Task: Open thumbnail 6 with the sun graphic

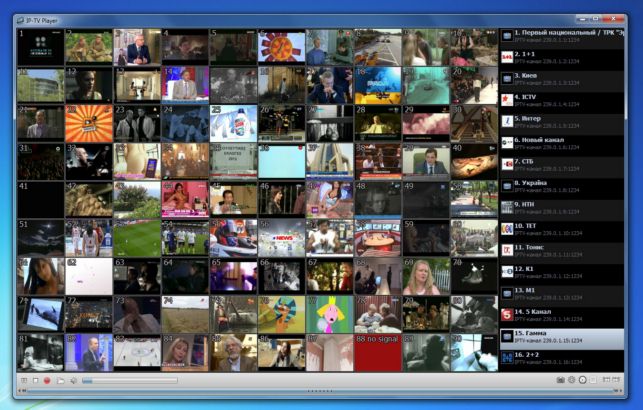Action: [281, 47]
